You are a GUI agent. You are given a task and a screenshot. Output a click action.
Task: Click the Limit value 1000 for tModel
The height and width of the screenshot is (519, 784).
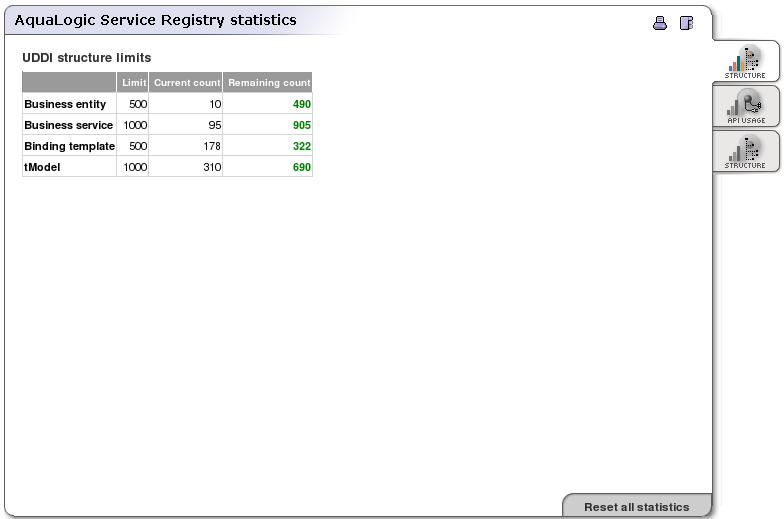(x=136, y=167)
